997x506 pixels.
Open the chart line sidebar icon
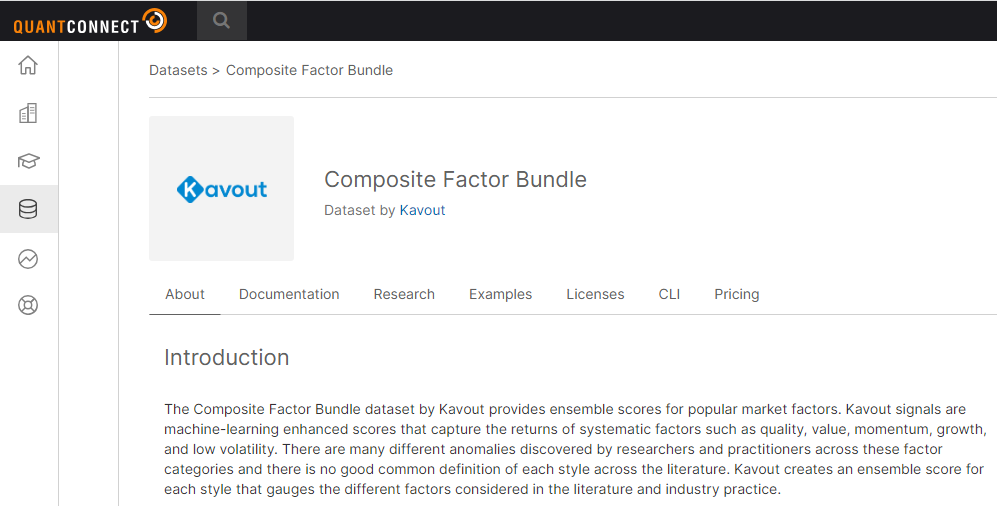(28, 259)
